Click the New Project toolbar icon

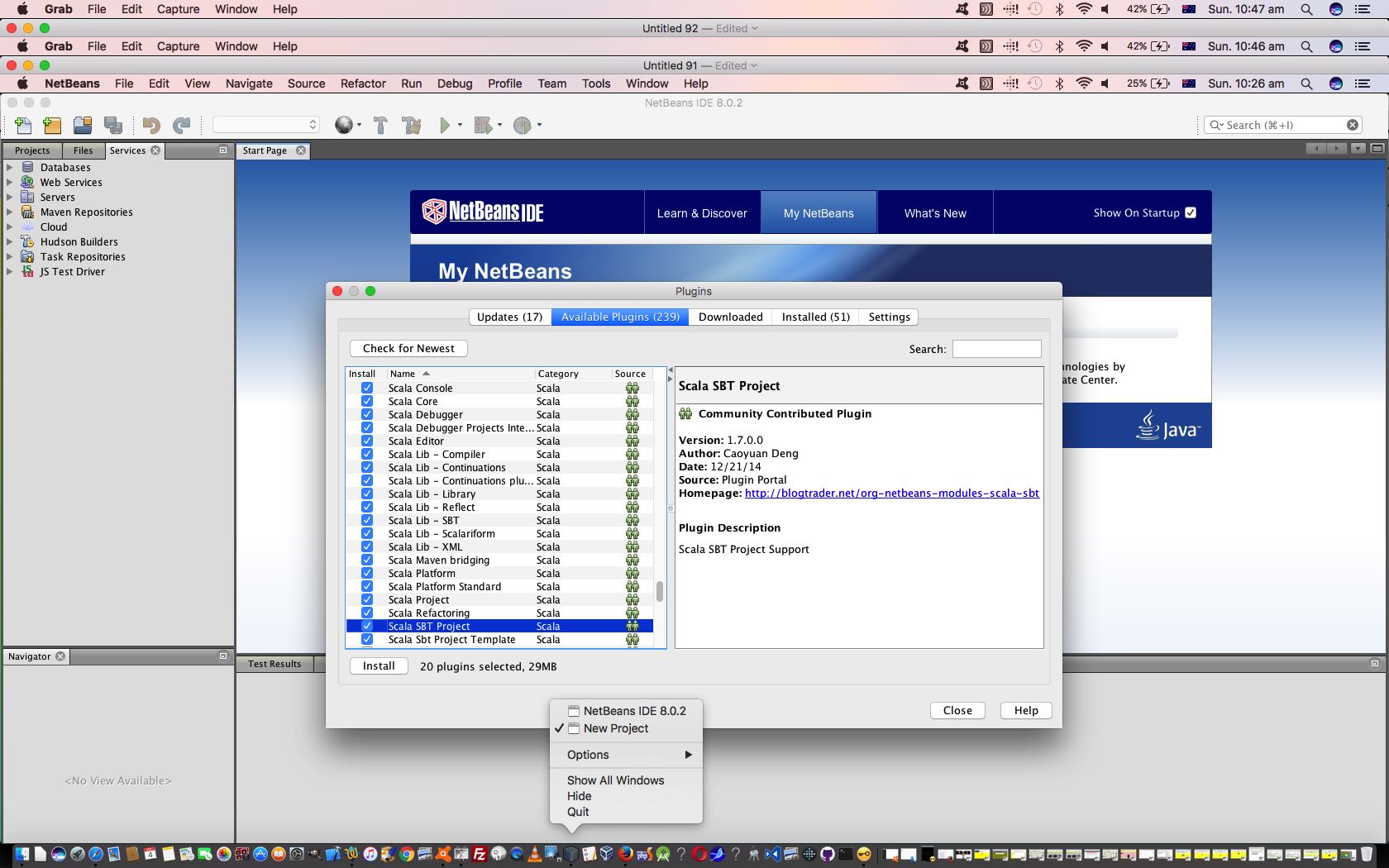(52, 125)
